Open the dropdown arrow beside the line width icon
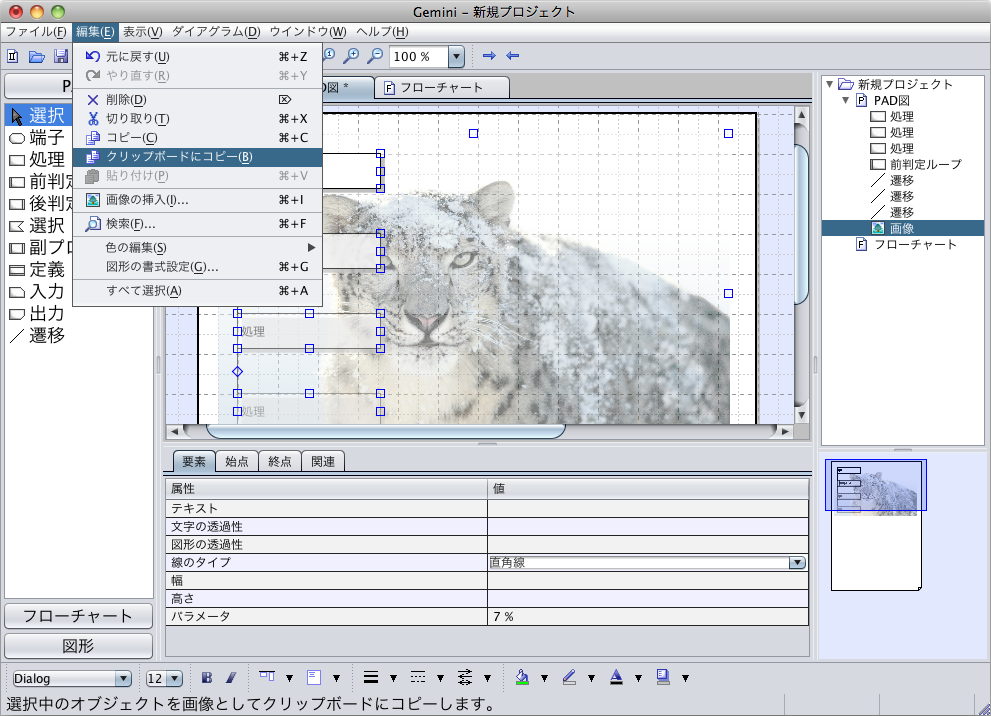The image size is (991, 716). 393,678
